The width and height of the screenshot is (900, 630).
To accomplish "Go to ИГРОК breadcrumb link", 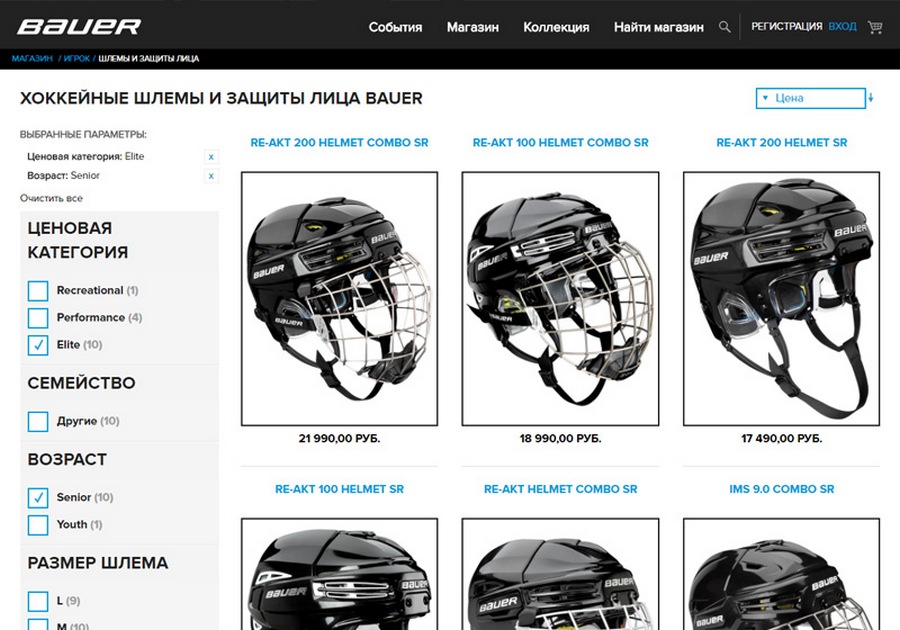I will click(x=76, y=59).
